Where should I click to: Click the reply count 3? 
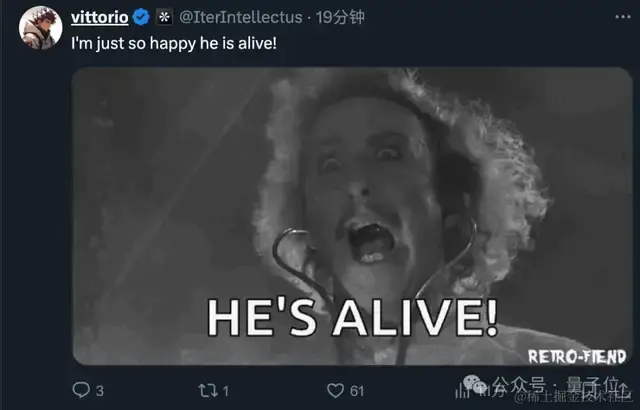click(100, 391)
